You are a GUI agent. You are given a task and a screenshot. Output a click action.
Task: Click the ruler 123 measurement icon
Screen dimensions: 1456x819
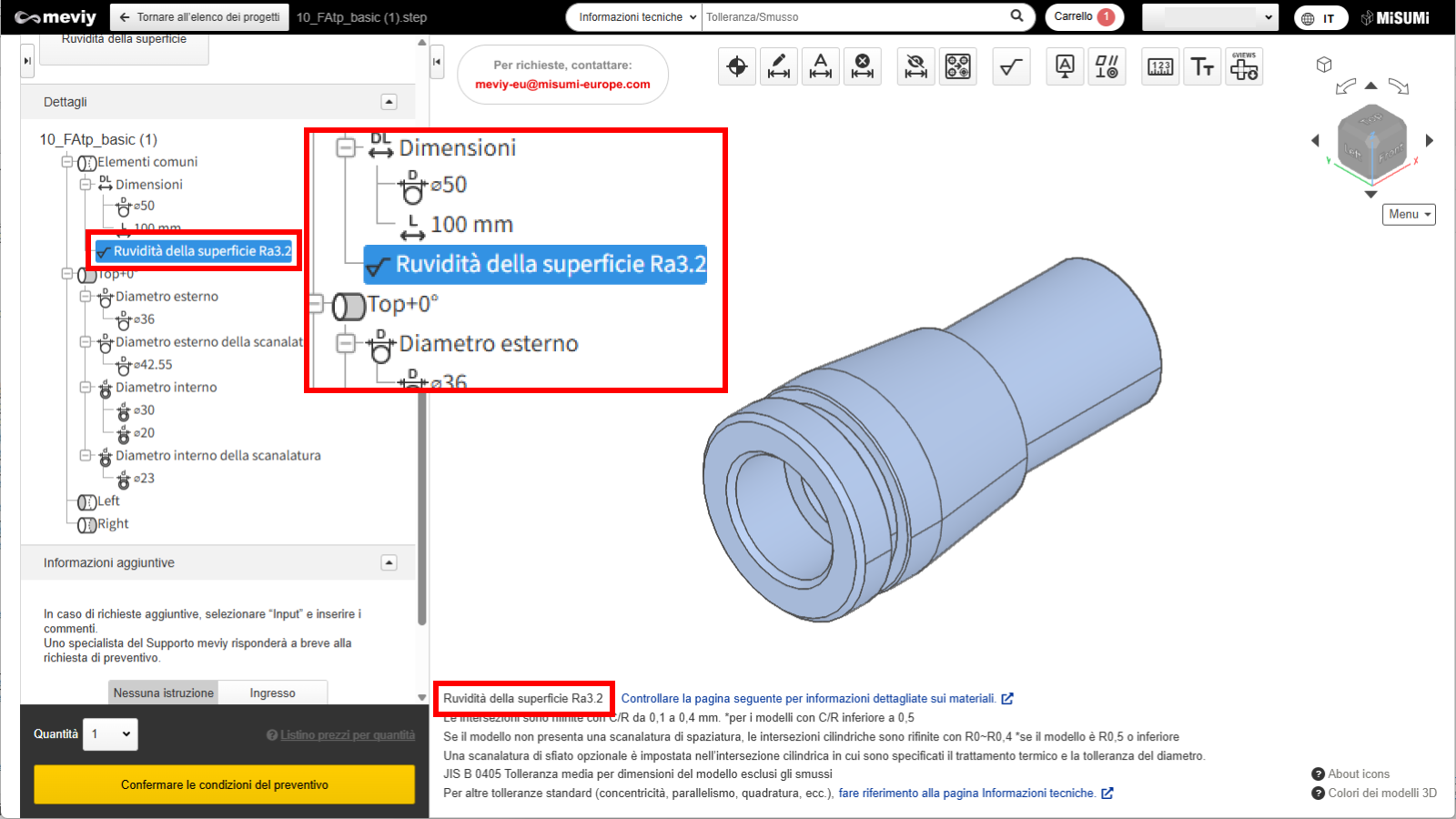pyautogui.click(x=1160, y=66)
